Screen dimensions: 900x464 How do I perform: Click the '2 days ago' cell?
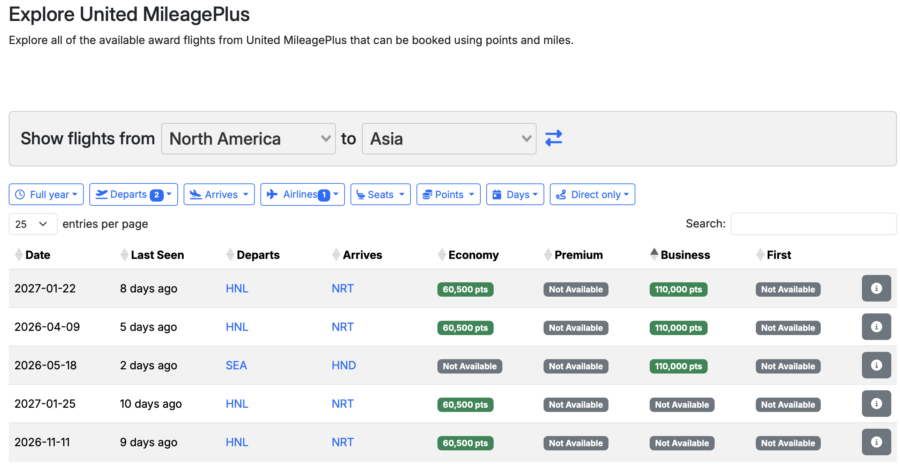coord(148,365)
